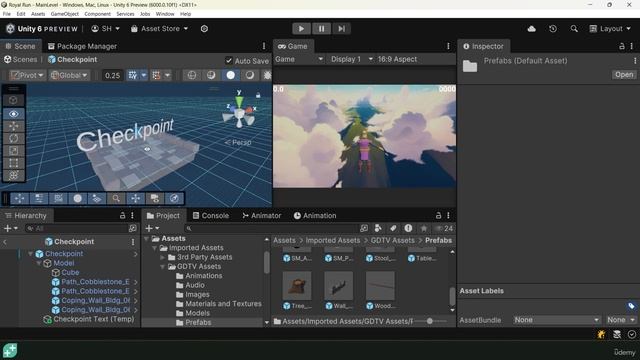Click Search by Type icon in Project

(378, 228)
